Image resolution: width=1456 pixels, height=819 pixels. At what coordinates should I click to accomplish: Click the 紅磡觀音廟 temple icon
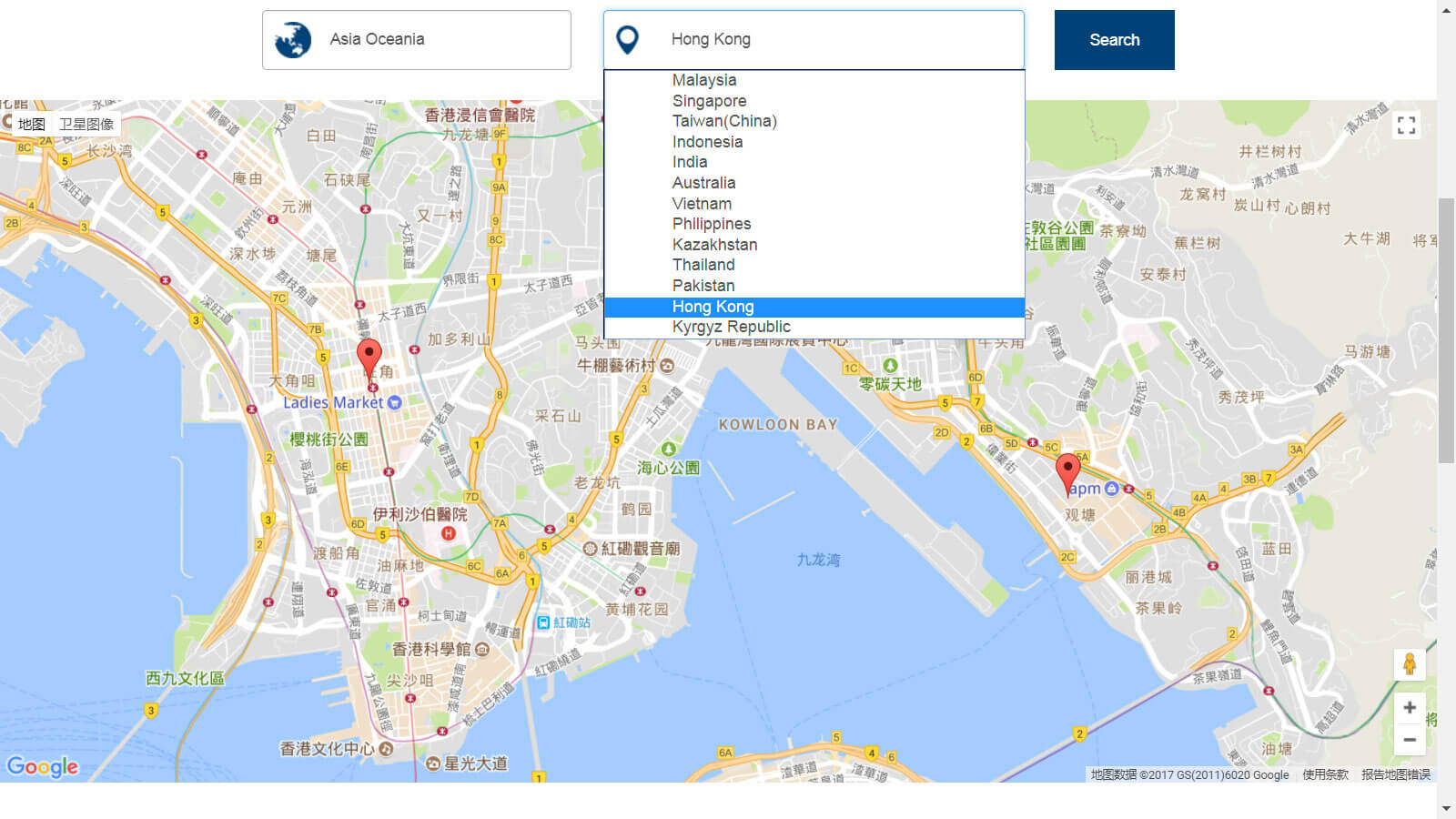(590, 549)
